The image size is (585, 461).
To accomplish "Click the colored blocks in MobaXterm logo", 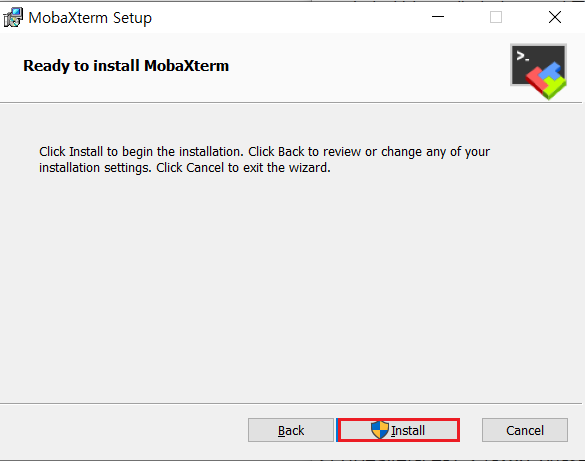I will 547,80.
